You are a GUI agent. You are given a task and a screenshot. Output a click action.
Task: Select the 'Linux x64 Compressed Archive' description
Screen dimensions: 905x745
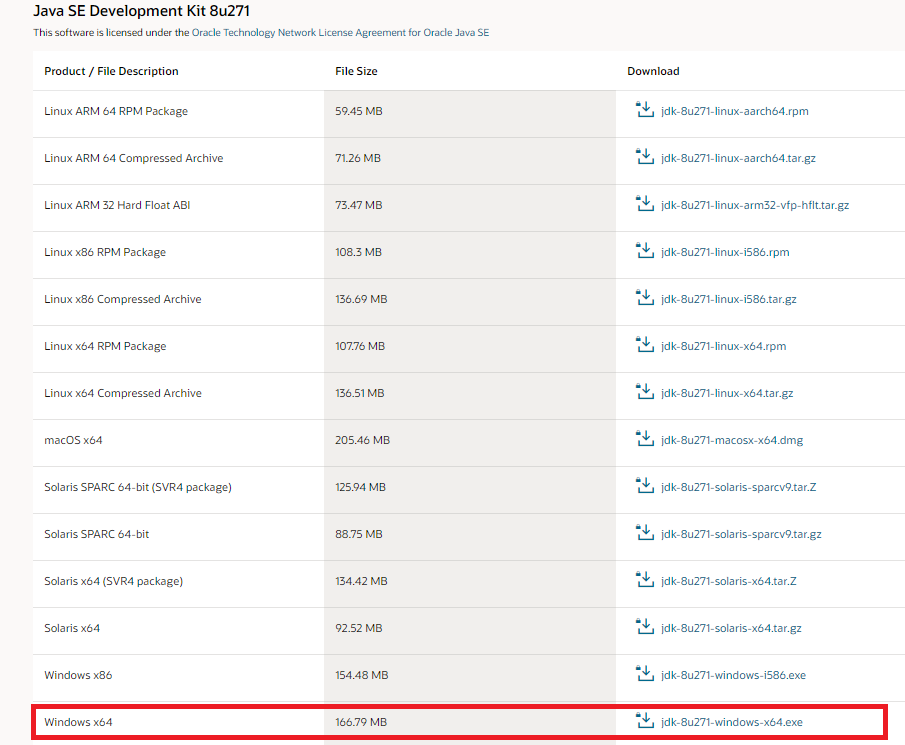tap(123, 393)
